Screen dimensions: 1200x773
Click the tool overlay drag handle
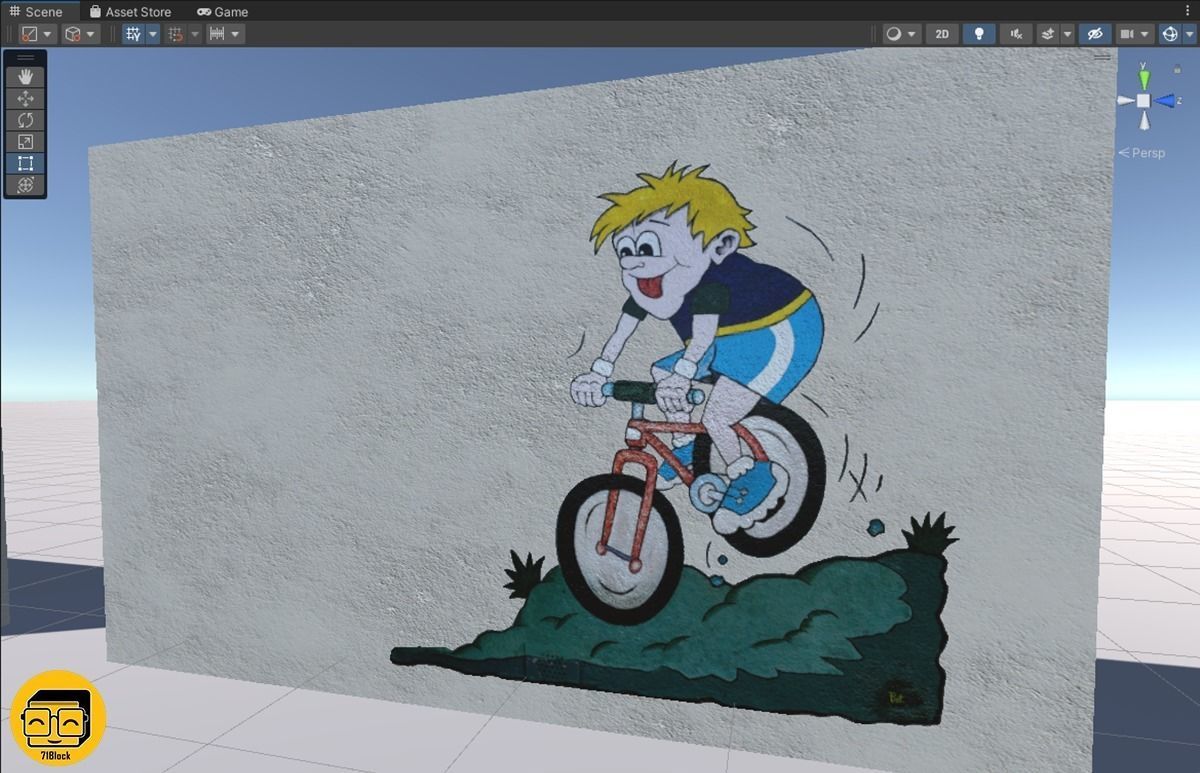(25, 58)
